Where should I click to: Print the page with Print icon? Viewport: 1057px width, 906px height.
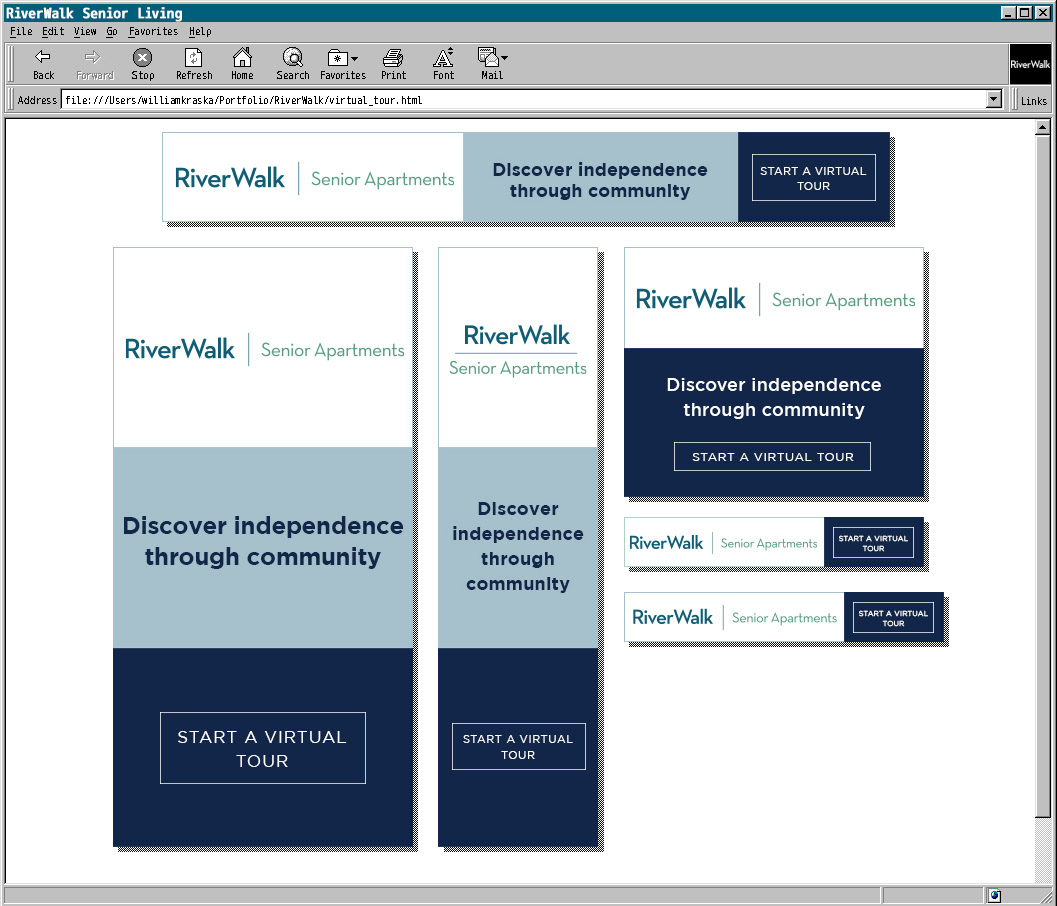[x=393, y=65]
